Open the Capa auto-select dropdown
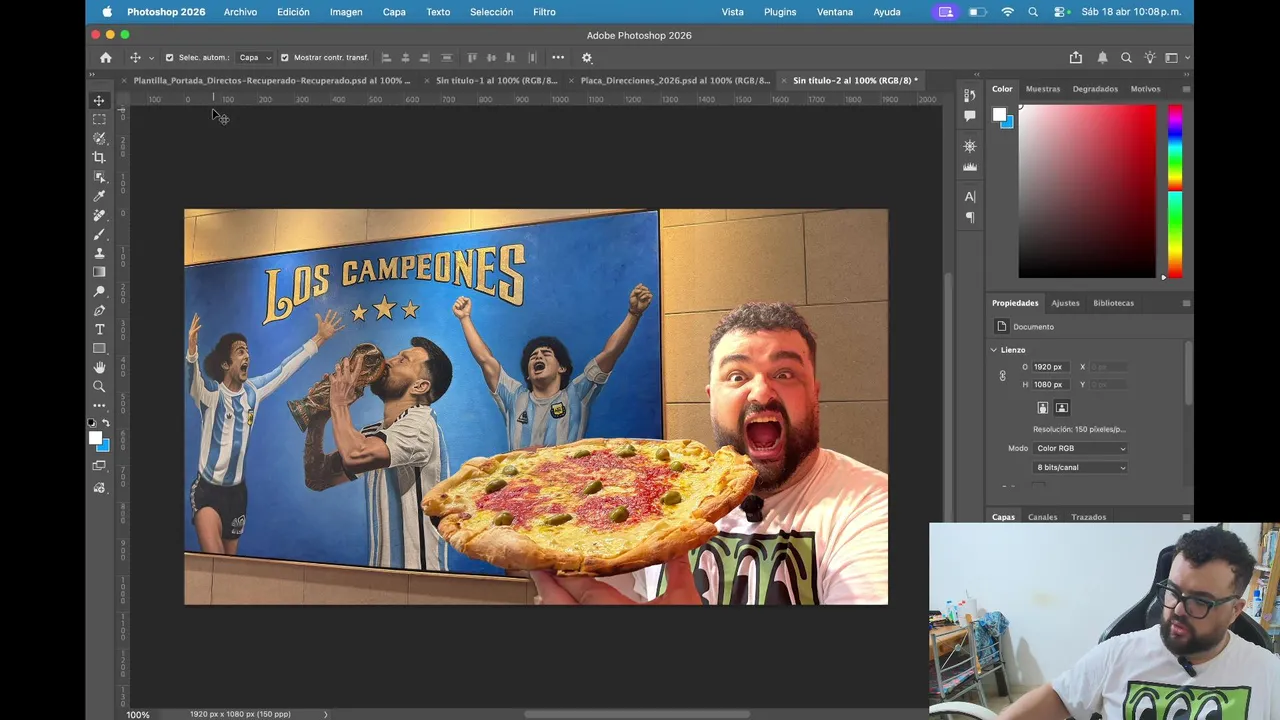 254,58
